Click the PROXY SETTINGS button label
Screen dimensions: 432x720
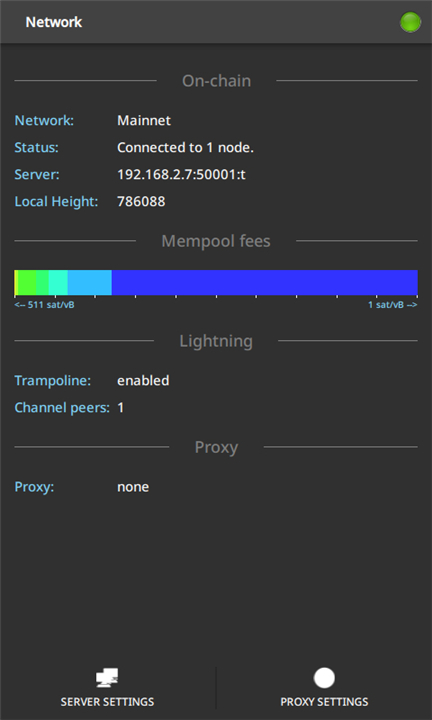324,702
